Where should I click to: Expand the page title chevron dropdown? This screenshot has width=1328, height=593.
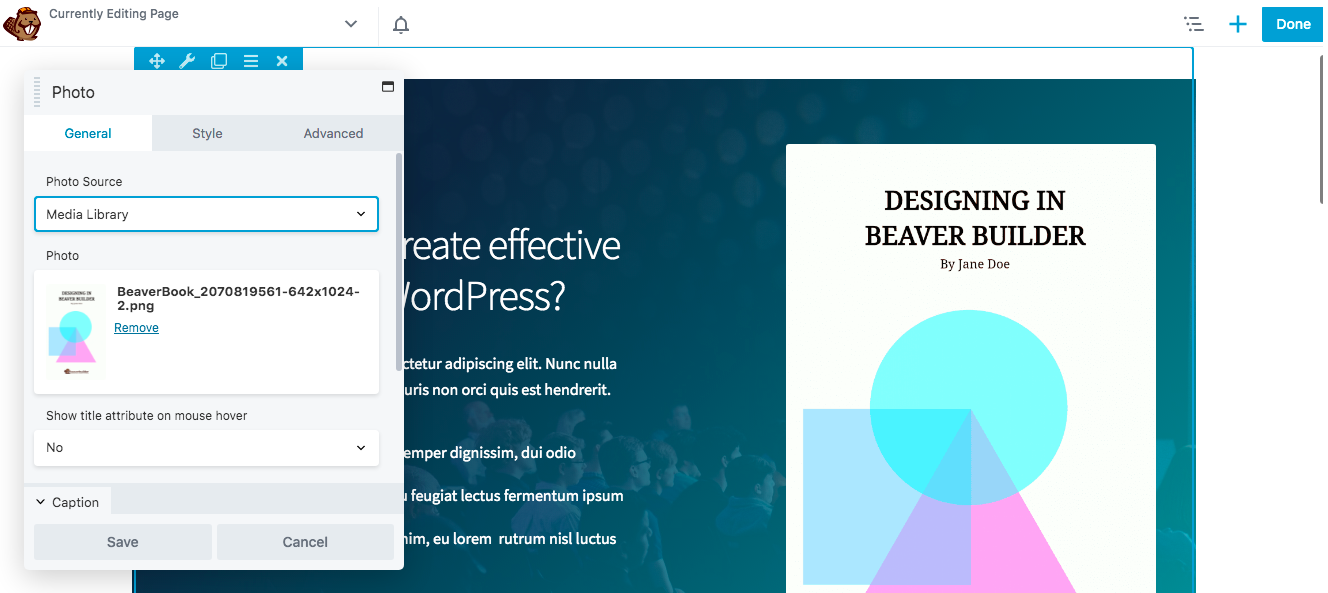click(351, 24)
